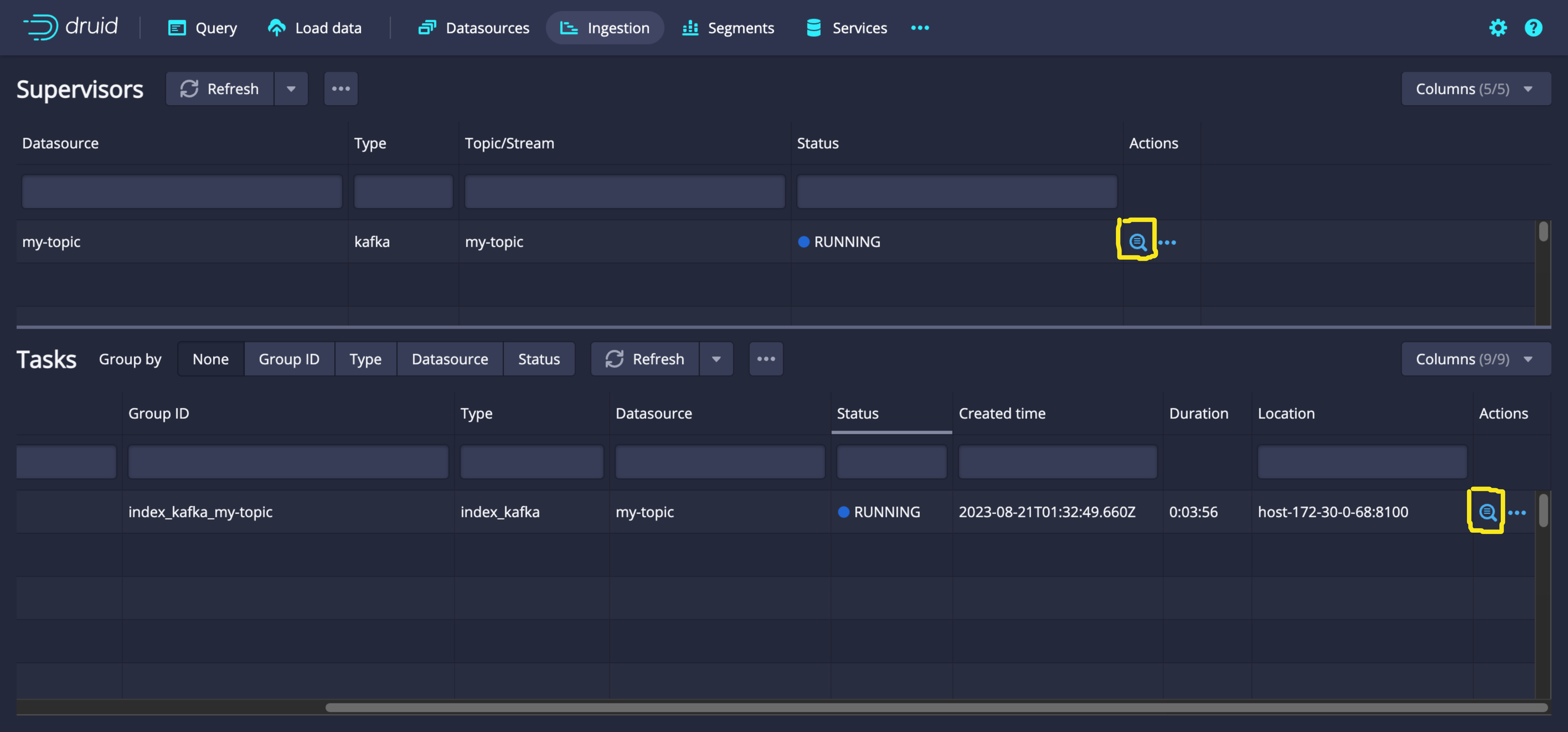Set Tasks group by None
This screenshot has height=732, width=1568.
point(211,359)
